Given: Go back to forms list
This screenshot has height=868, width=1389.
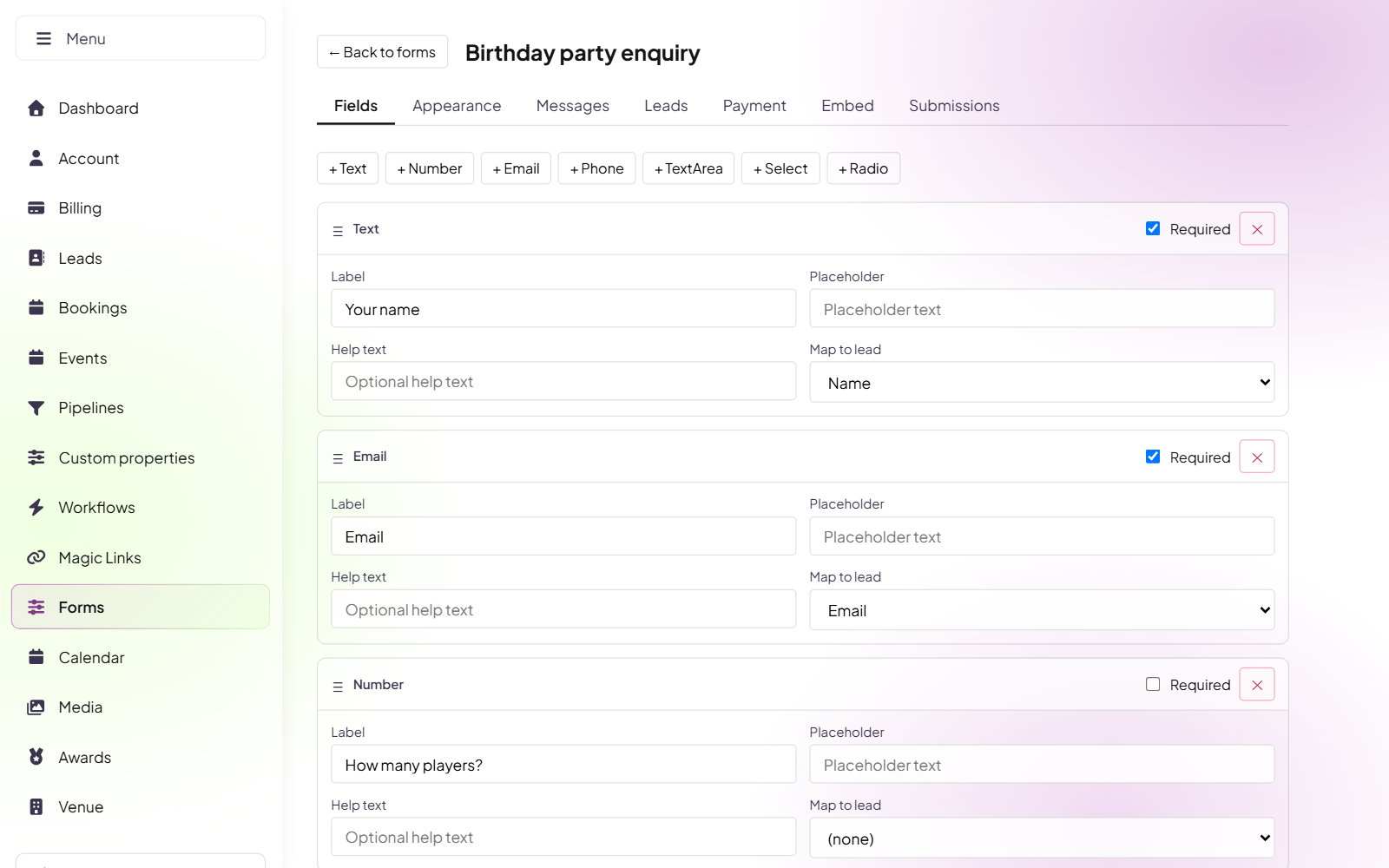Looking at the screenshot, I should tap(382, 52).
